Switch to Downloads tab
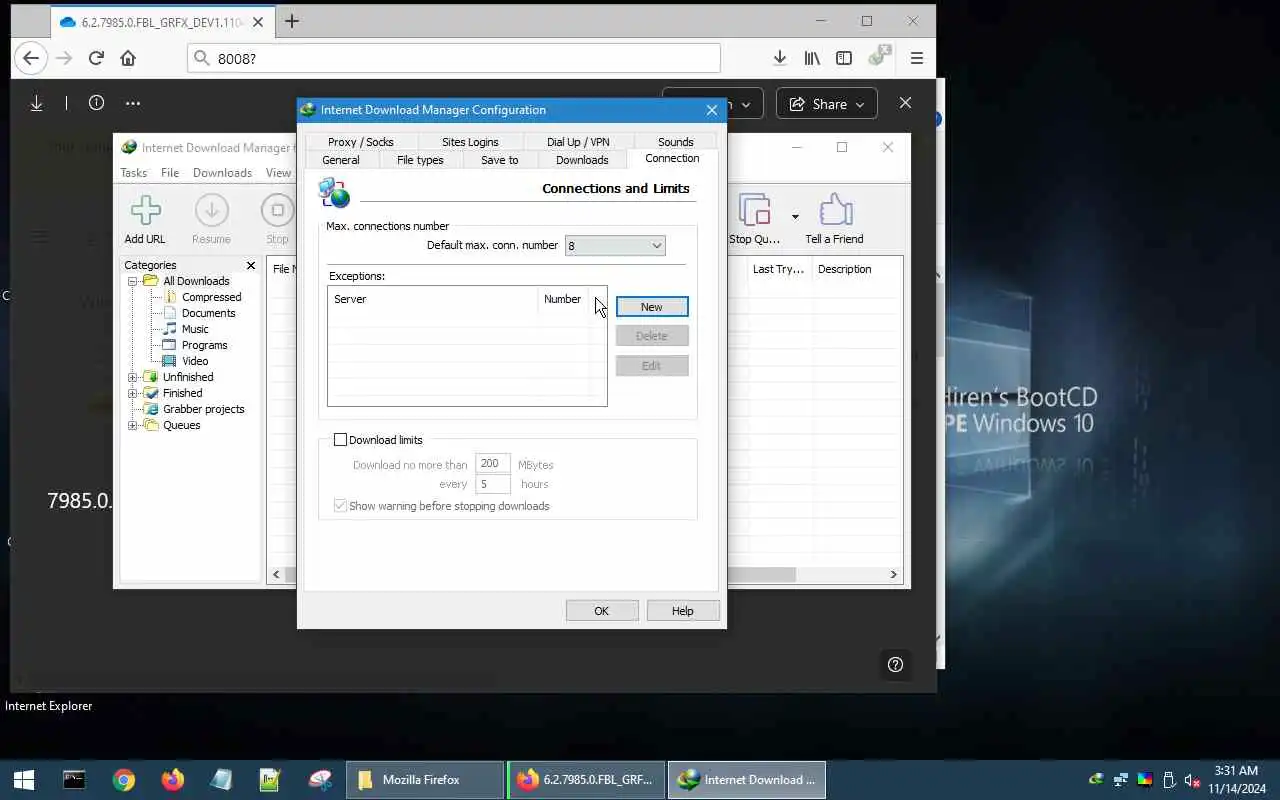The image size is (1280, 800). (582, 160)
